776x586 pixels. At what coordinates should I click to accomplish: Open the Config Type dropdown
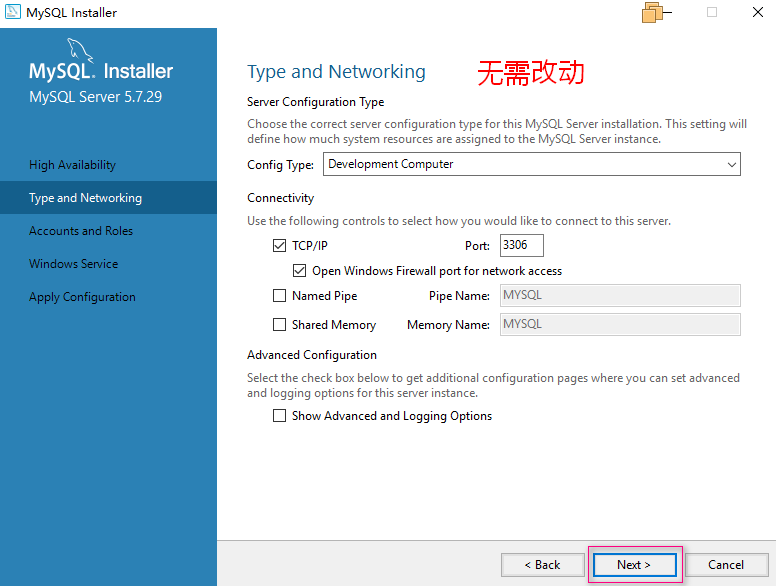pos(532,164)
